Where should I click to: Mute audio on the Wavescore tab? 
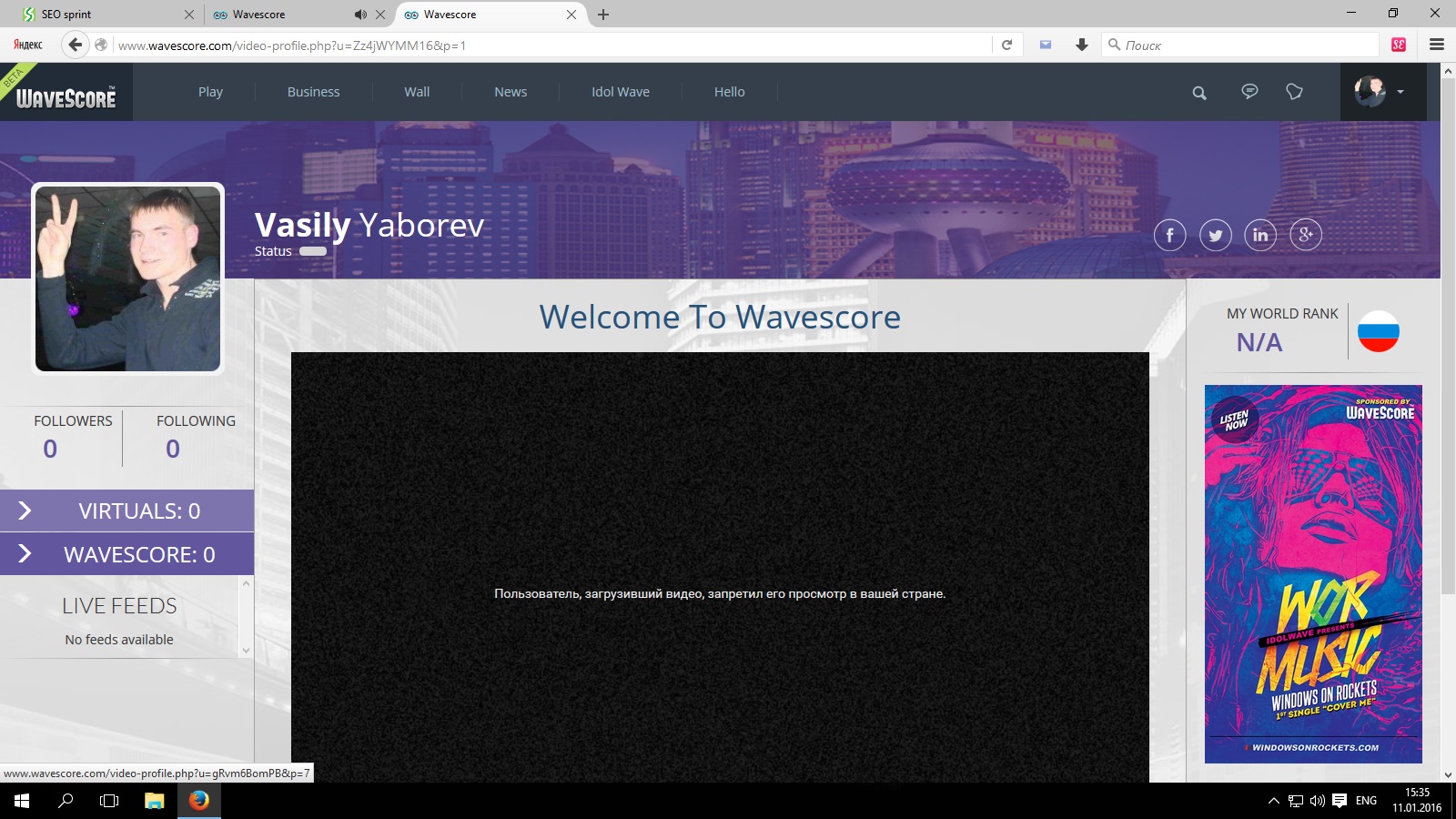(x=360, y=15)
